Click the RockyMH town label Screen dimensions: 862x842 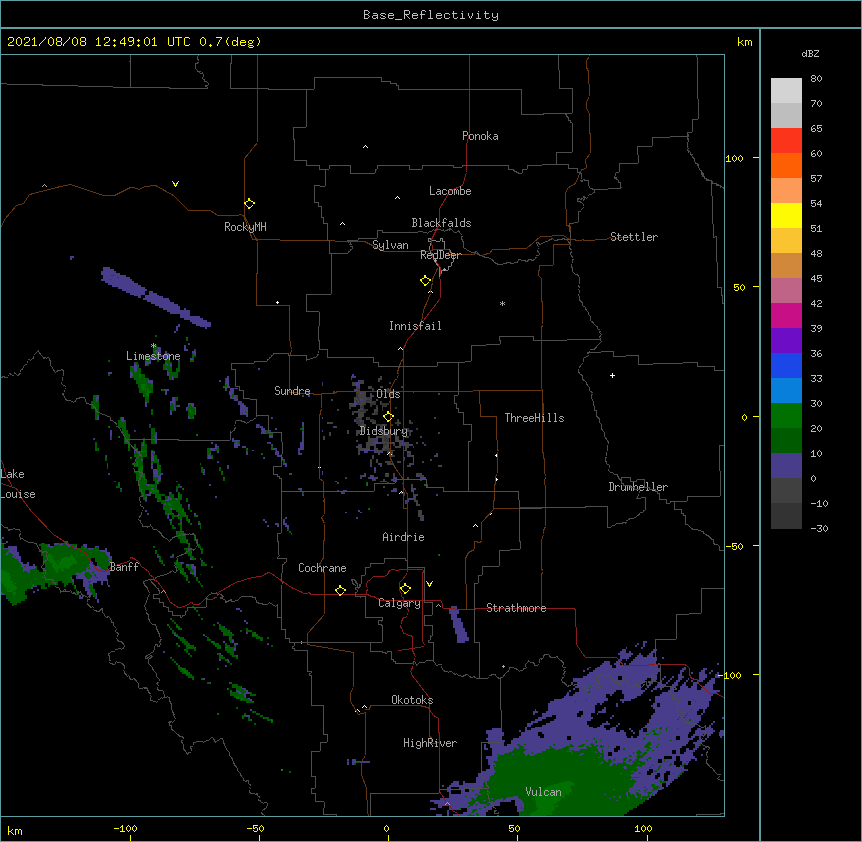pyautogui.click(x=245, y=227)
